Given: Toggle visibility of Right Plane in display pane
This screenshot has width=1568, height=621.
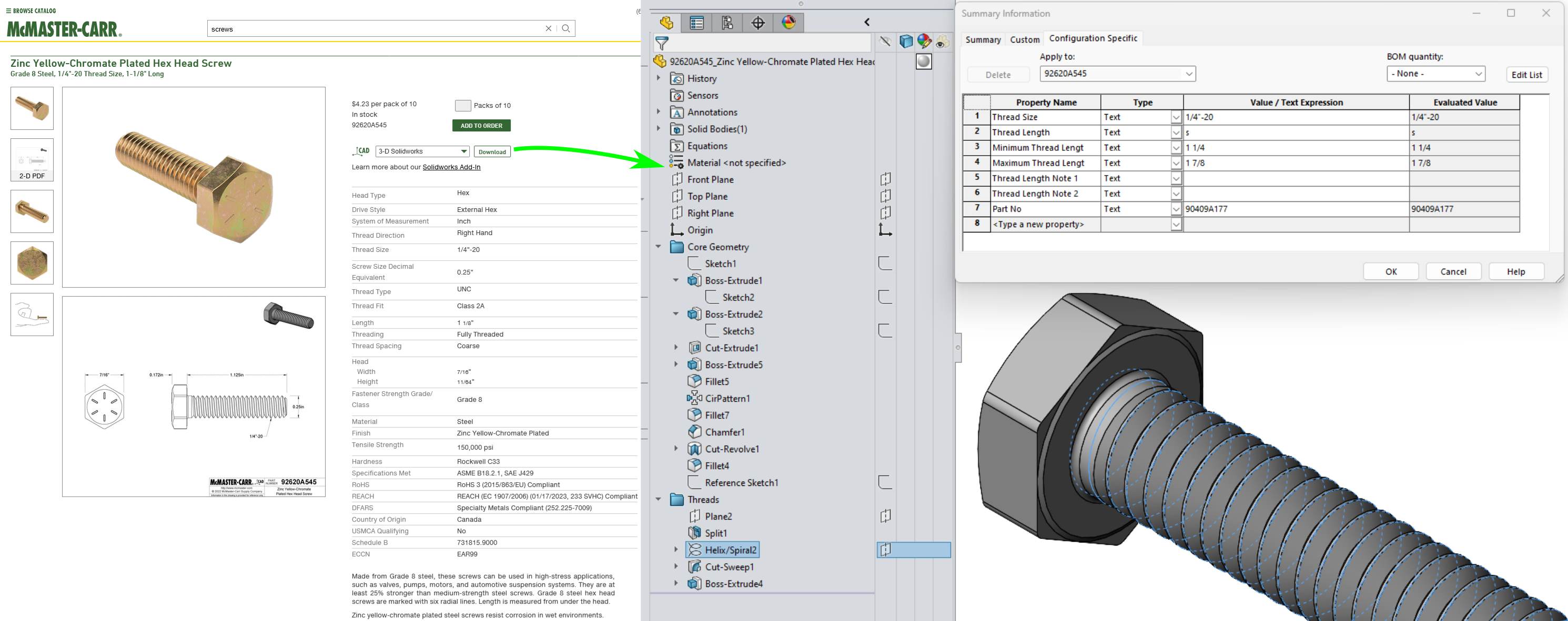Looking at the screenshot, I should (886, 213).
